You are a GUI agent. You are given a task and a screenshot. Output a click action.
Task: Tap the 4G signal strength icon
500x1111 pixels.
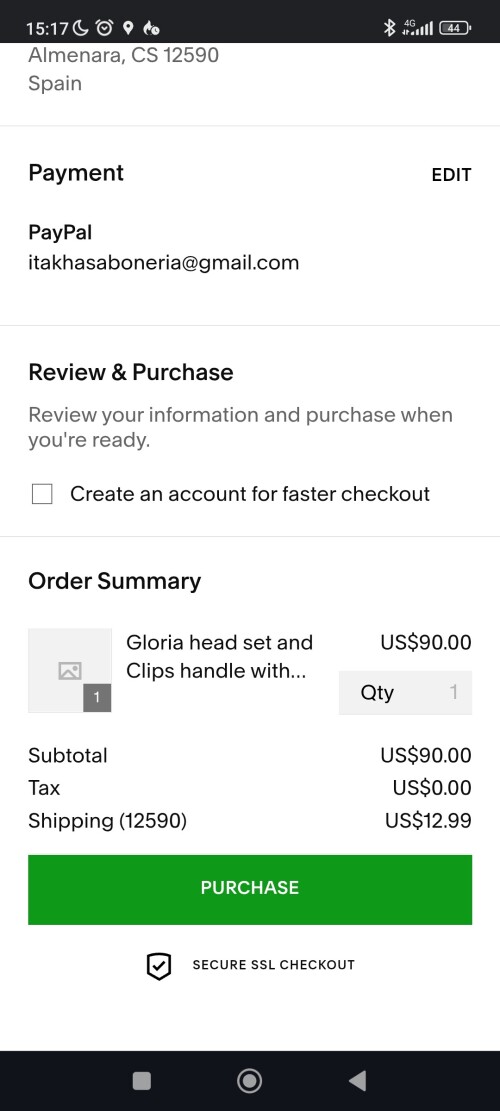pos(417,28)
